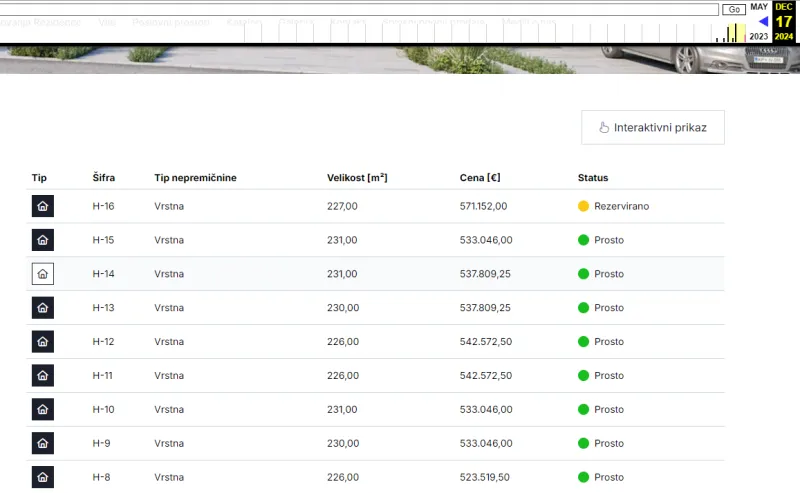Click the Wayback Machine Go button
This screenshot has height=493, width=800.
click(x=734, y=9)
